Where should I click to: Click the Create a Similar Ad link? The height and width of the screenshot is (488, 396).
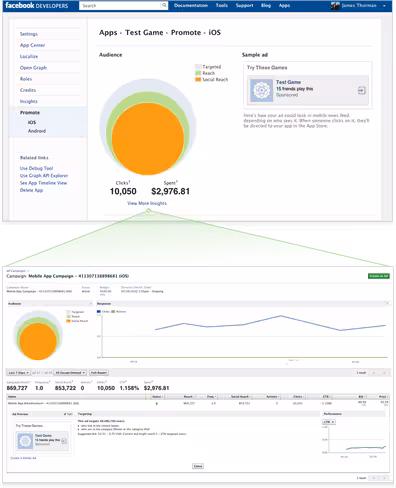click(23, 458)
